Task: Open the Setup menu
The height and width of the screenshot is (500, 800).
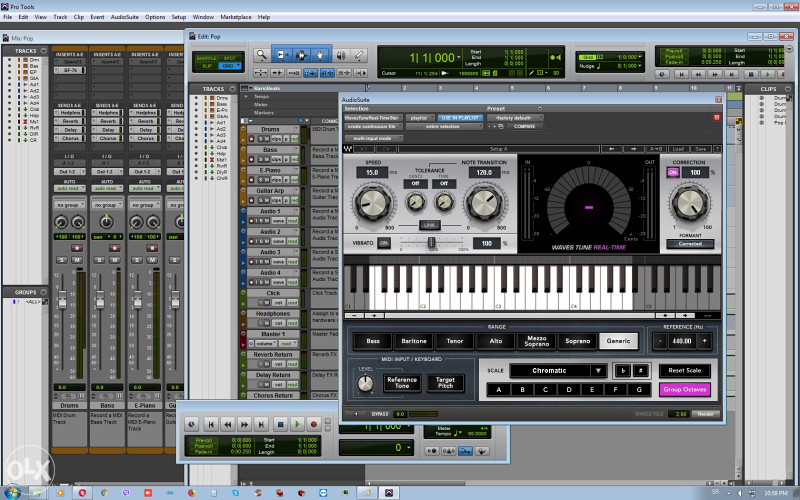Action: point(179,17)
